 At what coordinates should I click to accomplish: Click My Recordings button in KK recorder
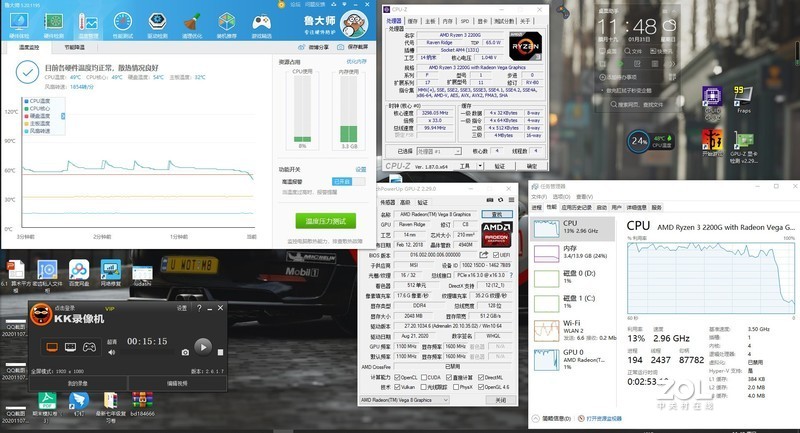click(78, 383)
